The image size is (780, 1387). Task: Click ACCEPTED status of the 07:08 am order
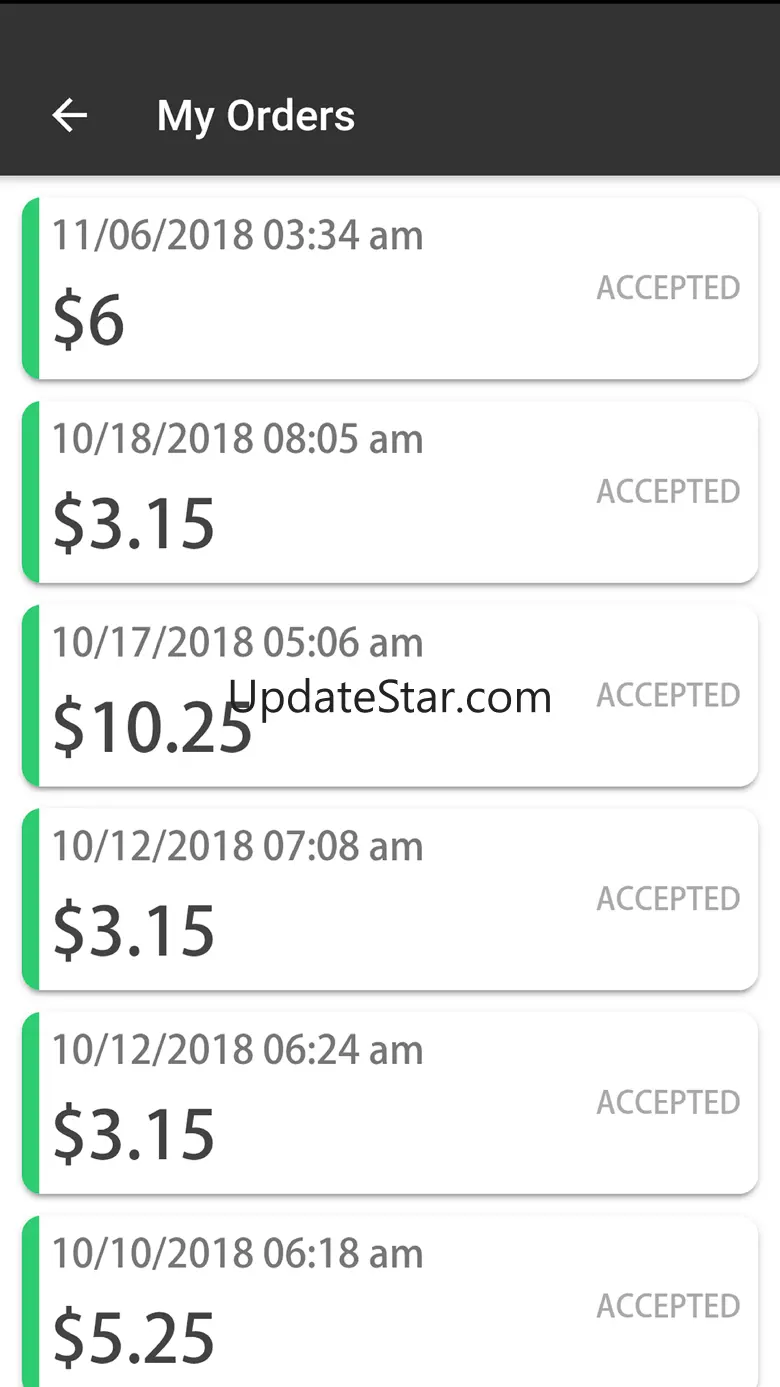[x=668, y=899]
